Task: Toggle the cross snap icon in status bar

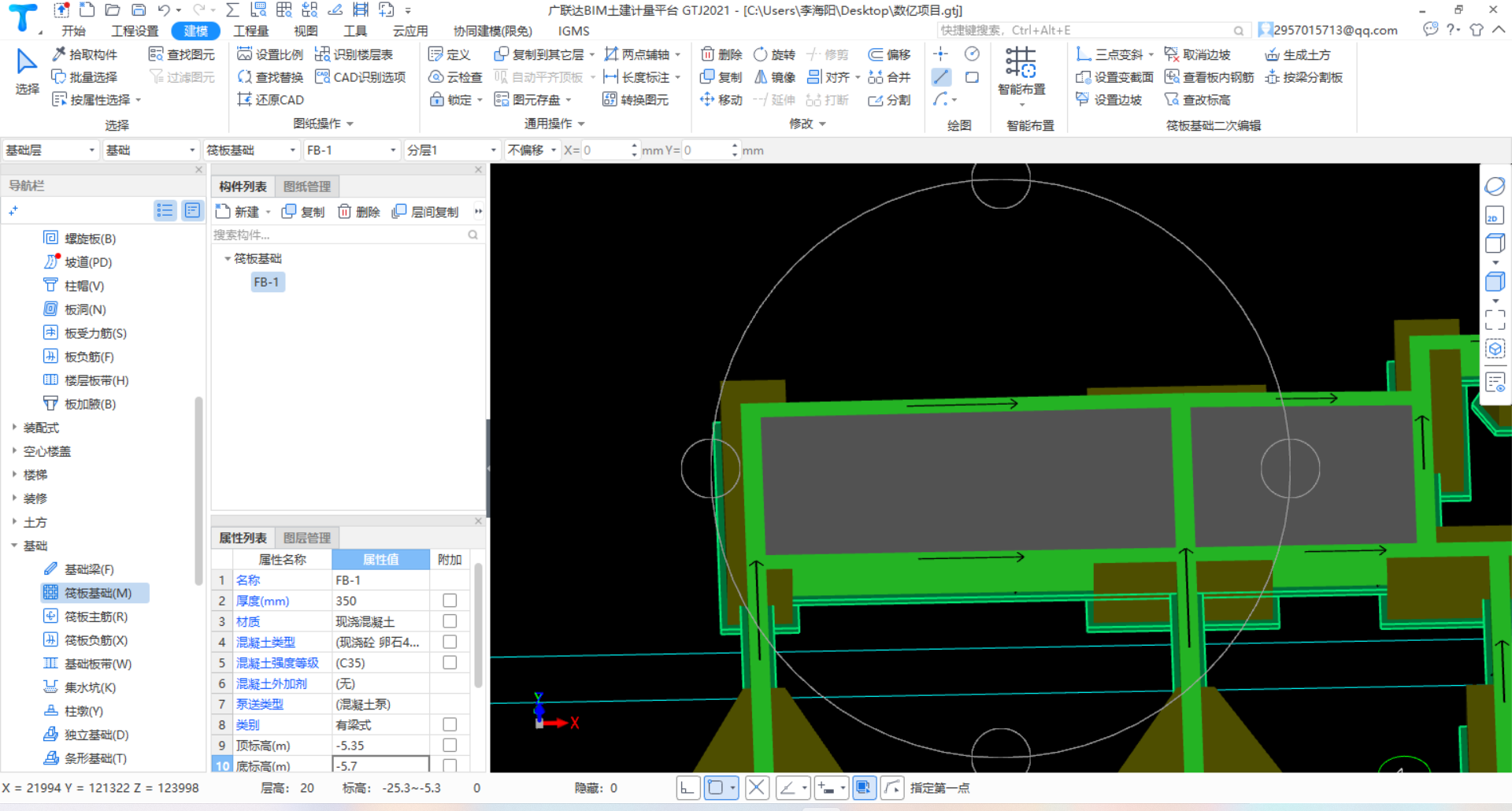Action: pos(757,788)
